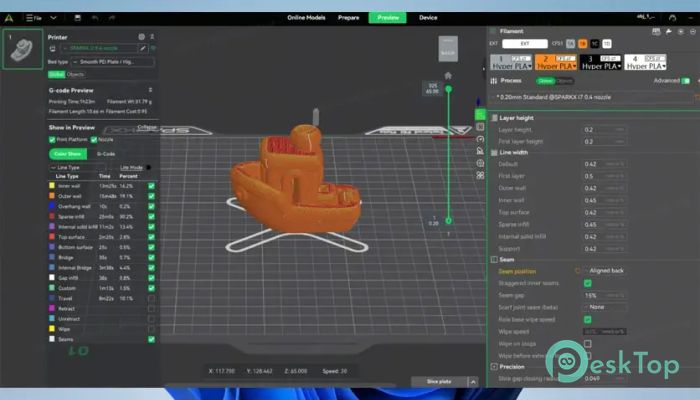Image resolution: width=700 pixels, height=400 pixels.
Task: Click the Color Show button
Action: pos(68,154)
